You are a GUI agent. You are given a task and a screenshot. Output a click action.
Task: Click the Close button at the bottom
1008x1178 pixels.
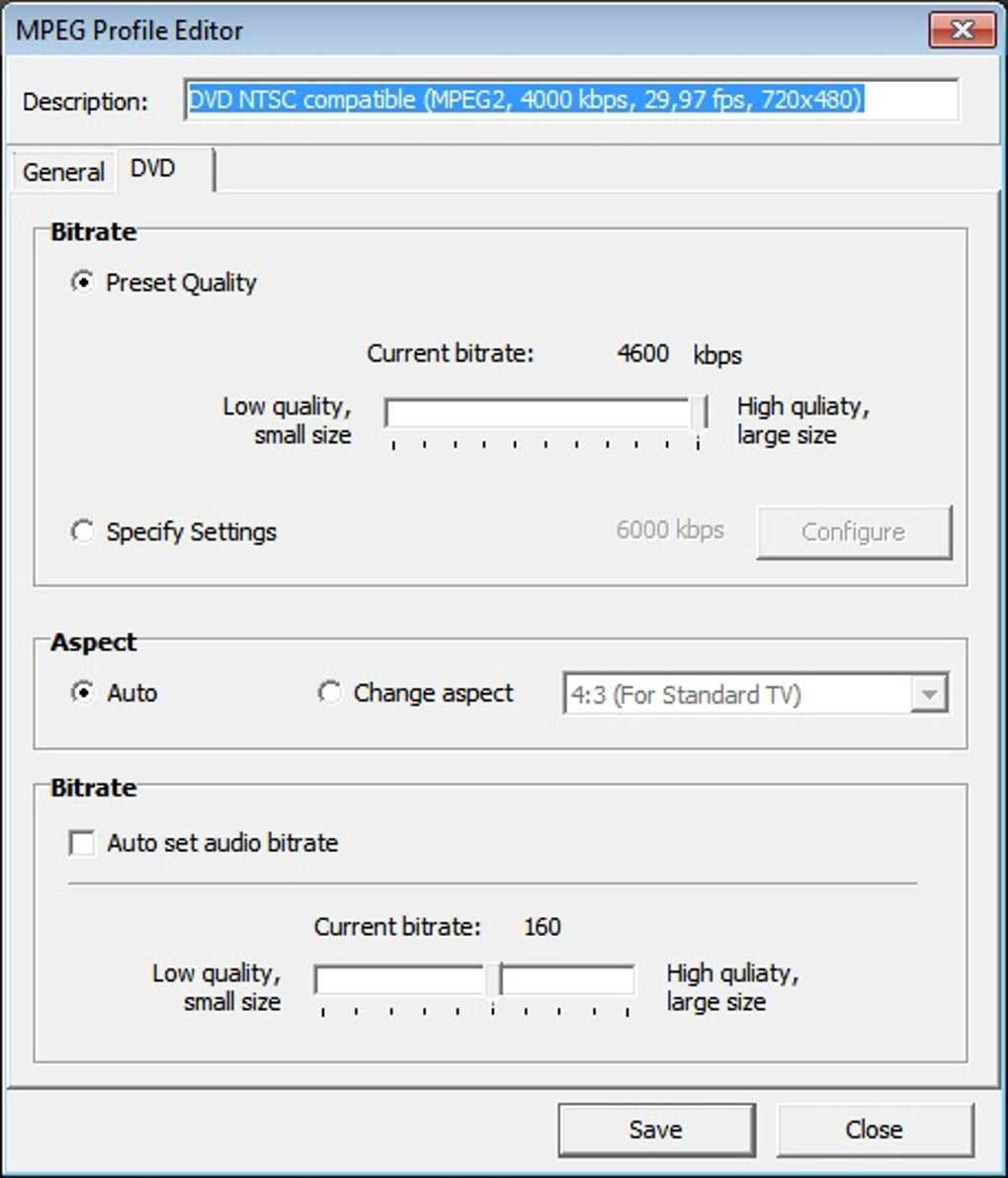coord(874,1130)
